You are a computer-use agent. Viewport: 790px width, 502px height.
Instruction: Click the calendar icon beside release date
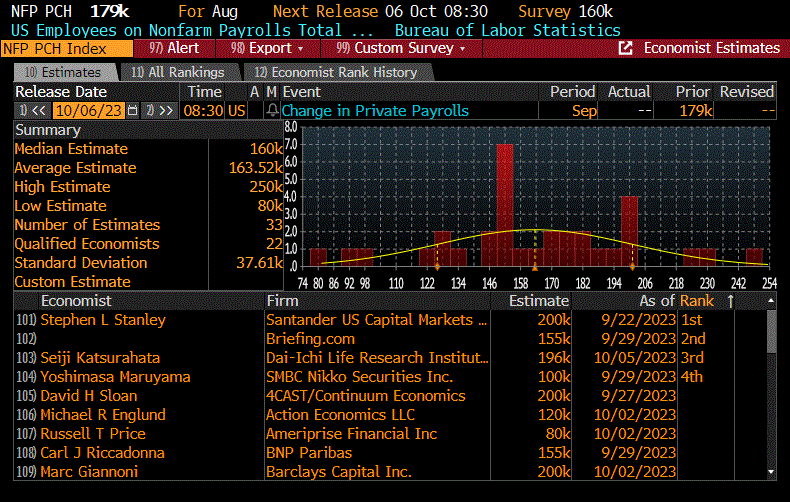coord(133,111)
